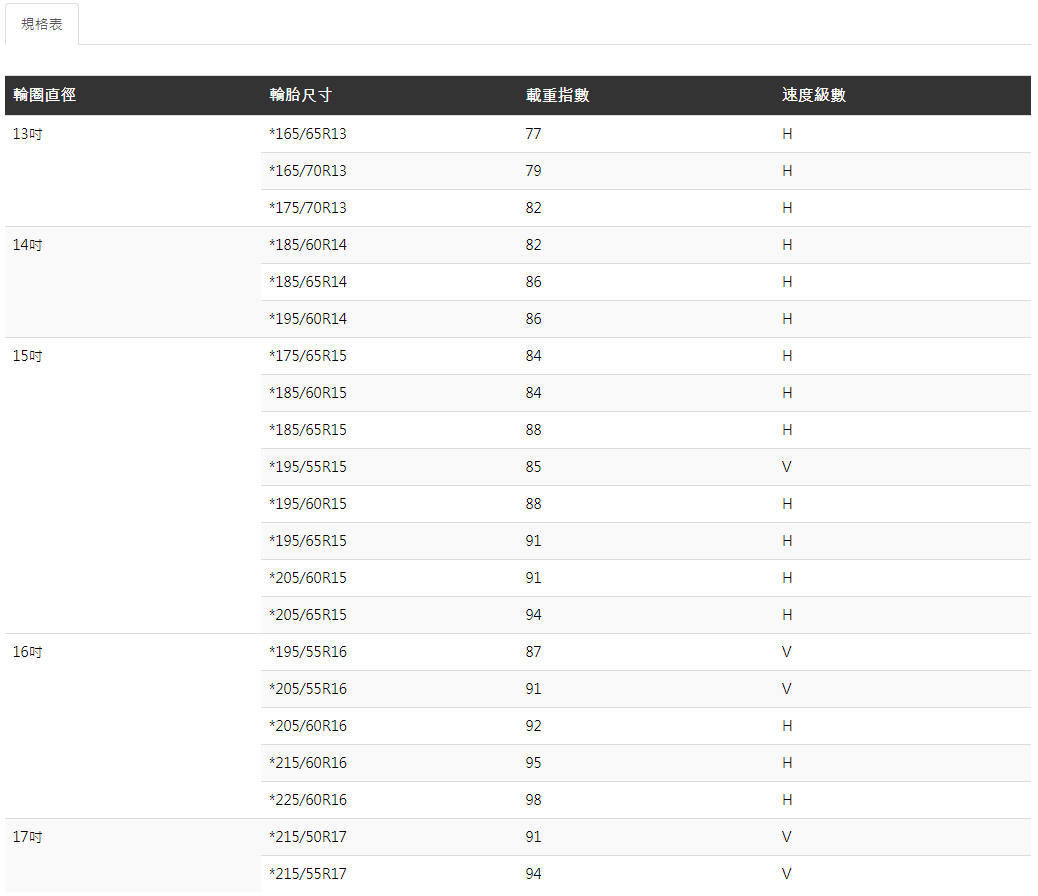Select the 載重指數 column header
Screen dimensions: 1038x896
tap(557, 95)
